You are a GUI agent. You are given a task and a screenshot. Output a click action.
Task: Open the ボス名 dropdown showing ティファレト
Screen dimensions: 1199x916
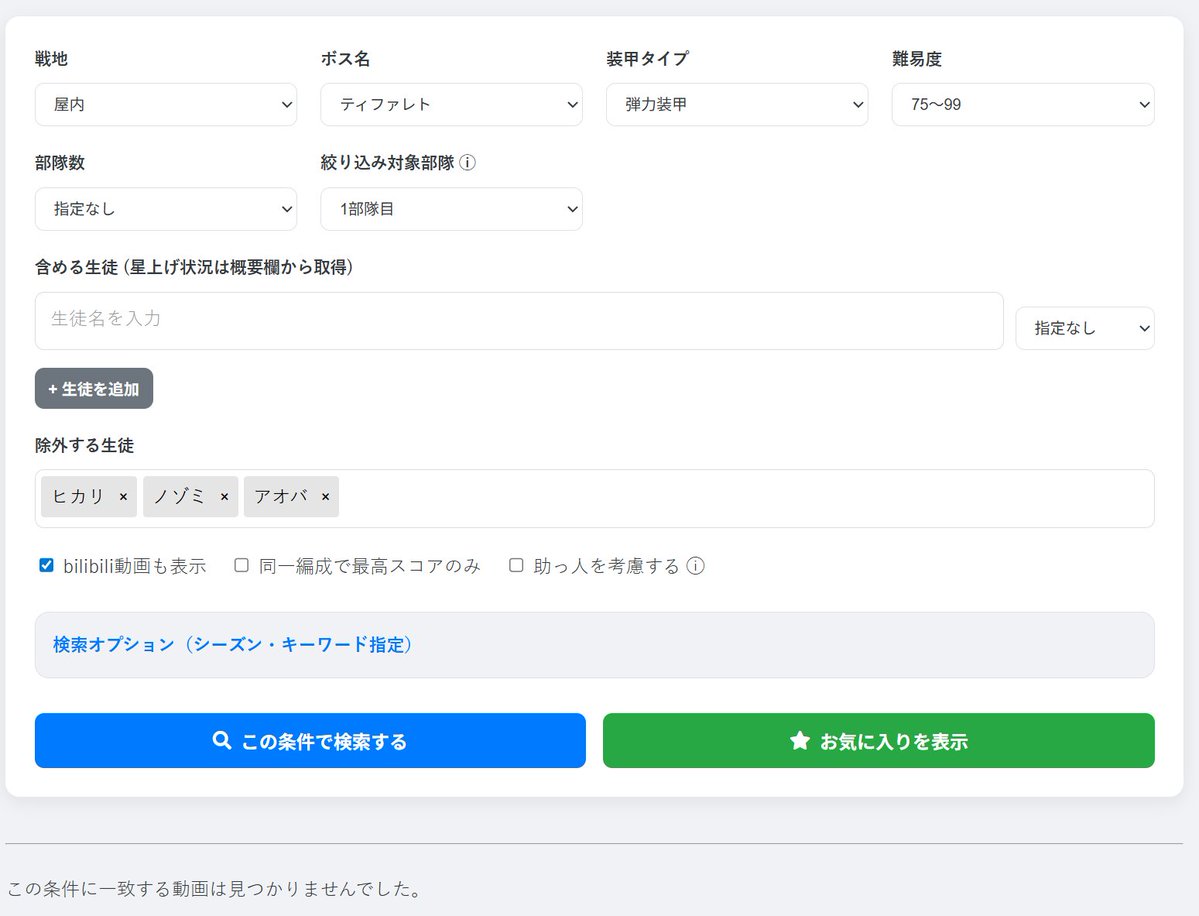pyautogui.click(x=451, y=104)
